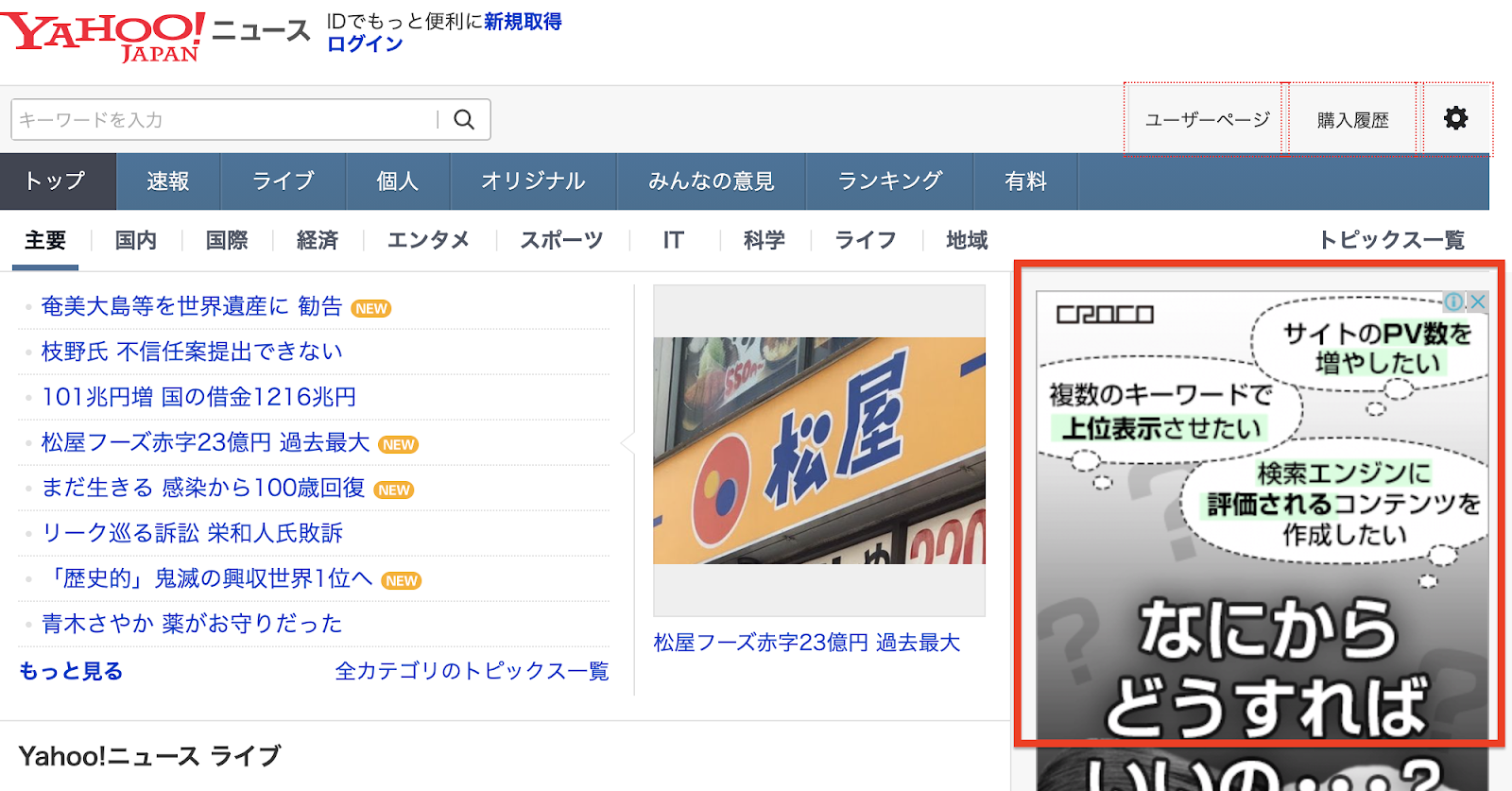The image size is (1512, 791).
Task: Click the ログイン link
Action: tap(365, 44)
